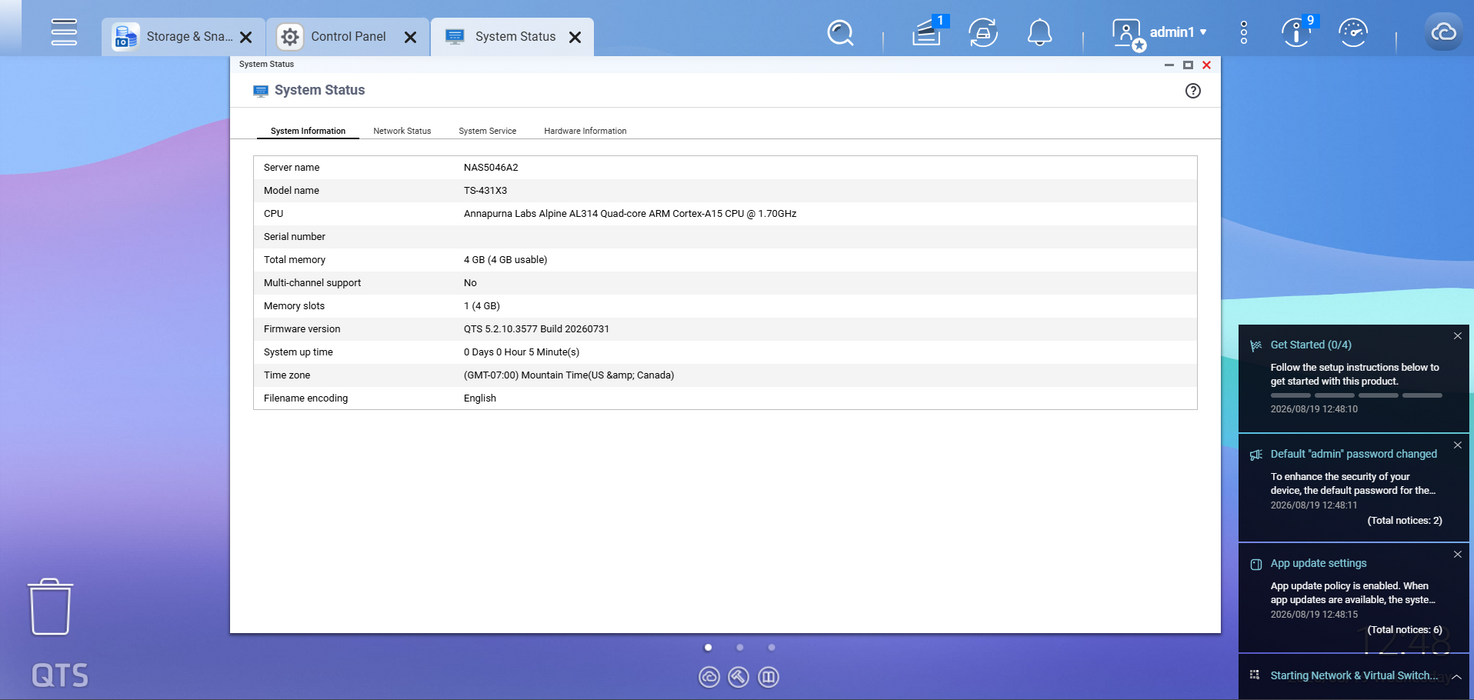This screenshot has width=1474, height=700.
Task: Close the Storage & Snapshots tab
Action: [x=246, y=37]
